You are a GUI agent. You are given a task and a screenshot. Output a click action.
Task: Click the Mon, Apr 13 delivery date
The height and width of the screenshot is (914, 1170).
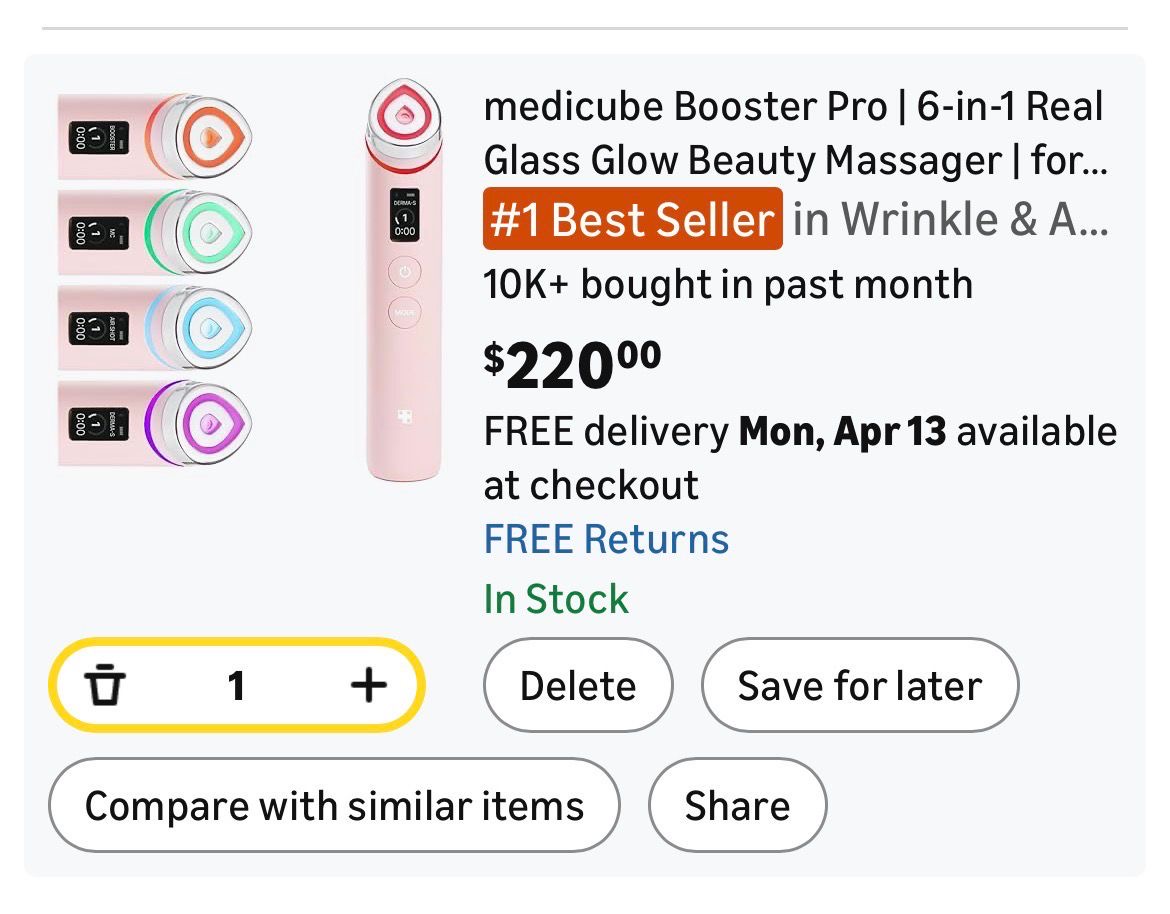coord(842,432)
